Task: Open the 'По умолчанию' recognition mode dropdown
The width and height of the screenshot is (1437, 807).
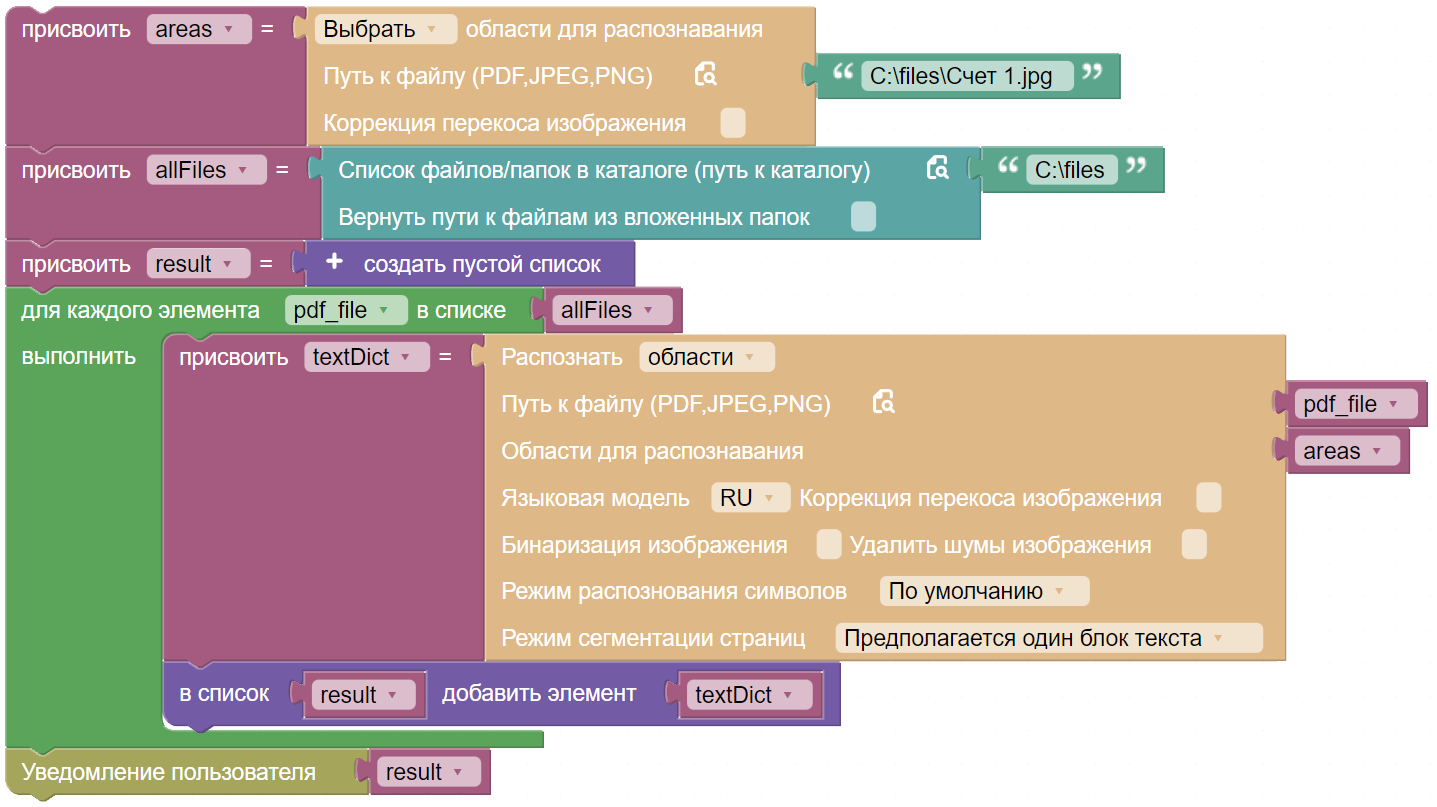Action: [984, 591]
